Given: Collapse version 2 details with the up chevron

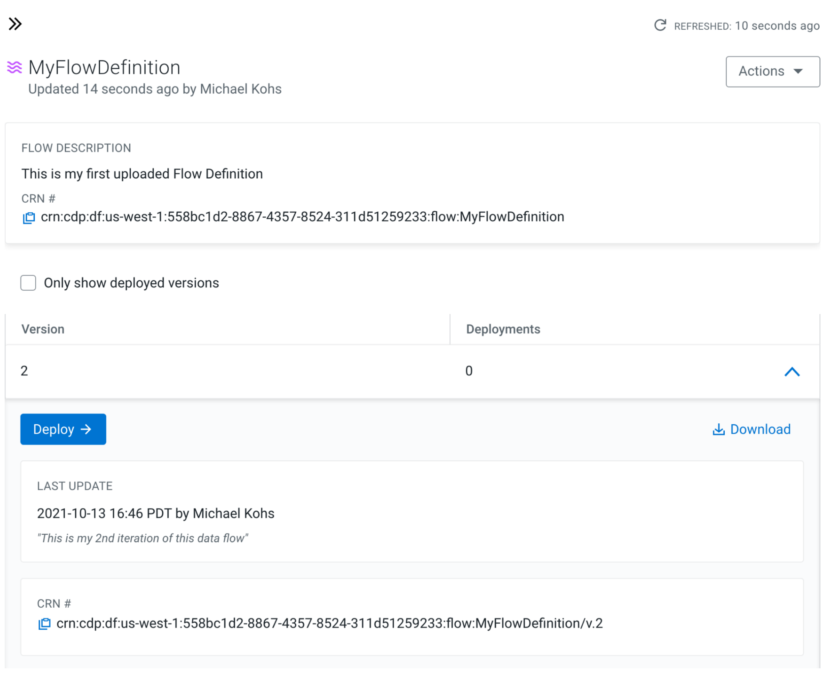Looking at the screenshot, I should (792, 371).
